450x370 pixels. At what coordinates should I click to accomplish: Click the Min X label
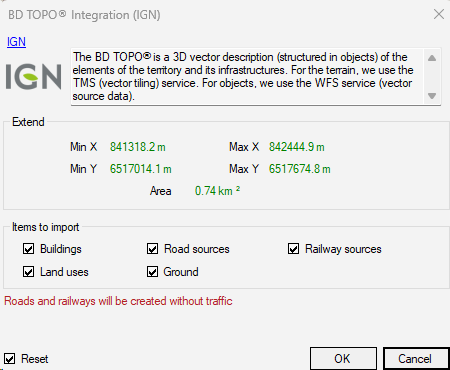point(84,147)
